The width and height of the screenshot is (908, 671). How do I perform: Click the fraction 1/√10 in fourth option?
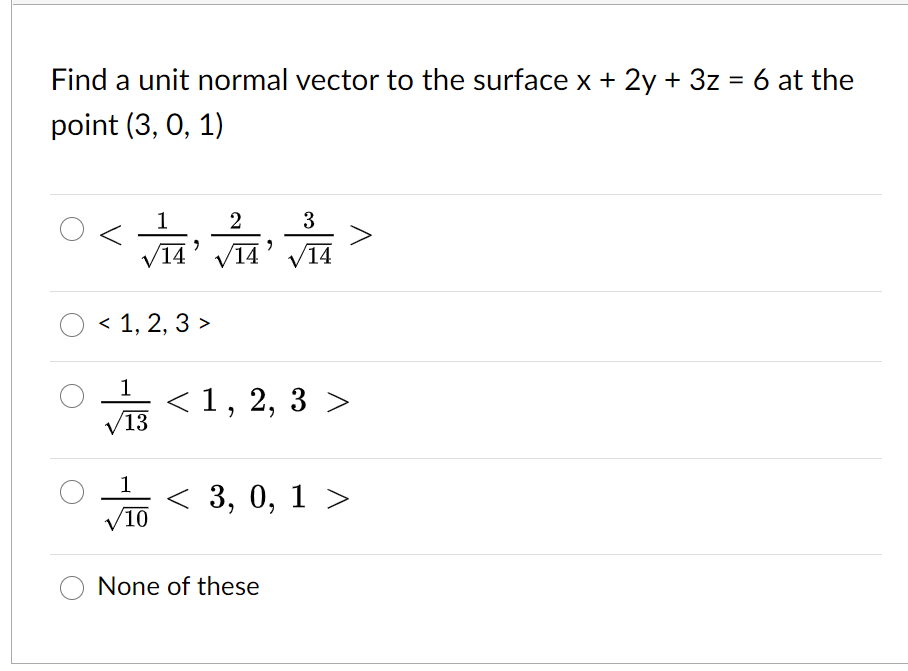[x=125, y=501]
